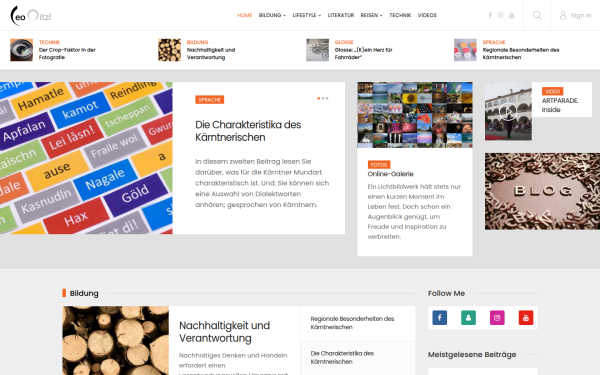Open top-strip 'Regionale Besonderheiten des Kärntnerischen' link

[x=521, y=54]
